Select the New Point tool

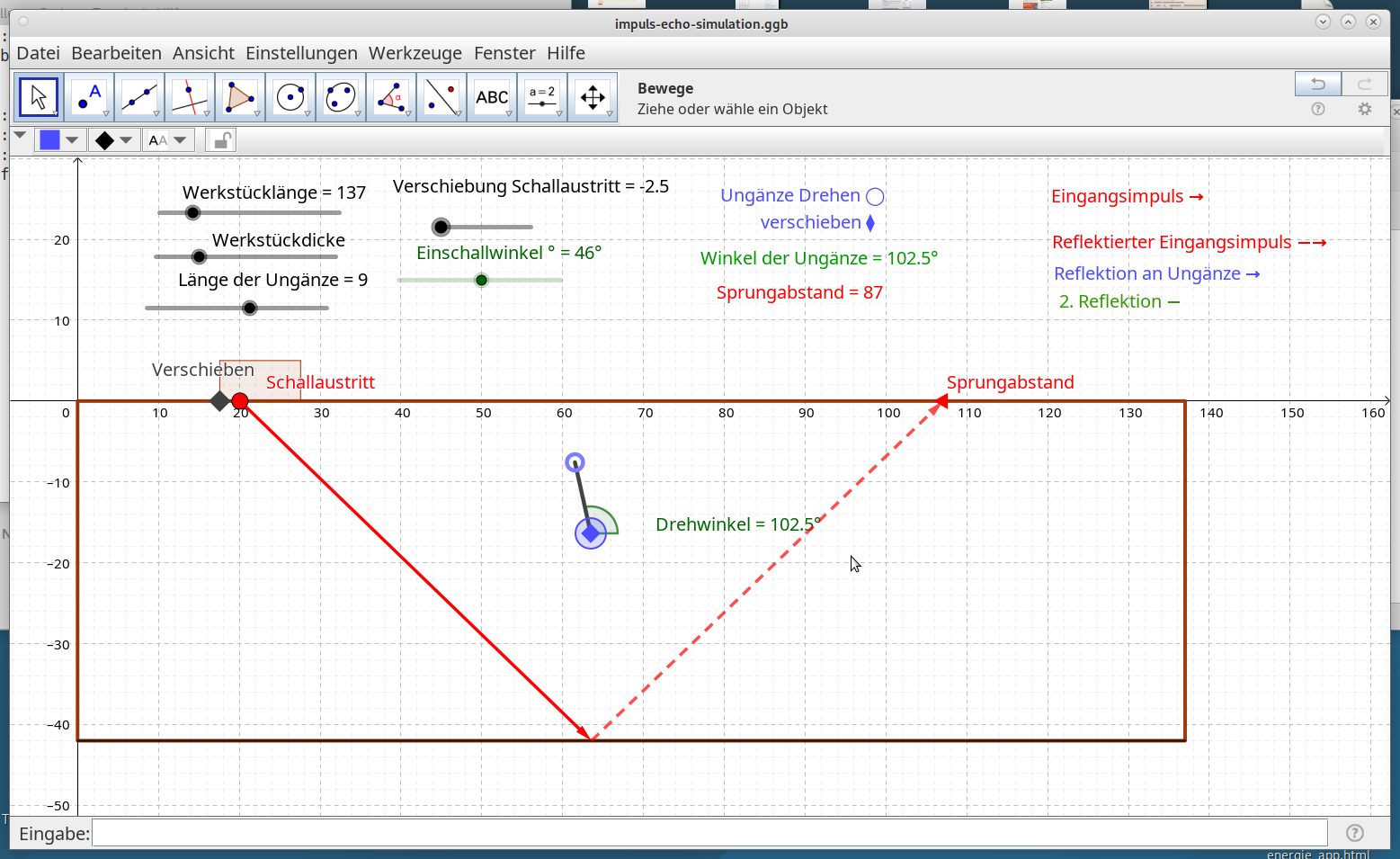click(89, 97)
